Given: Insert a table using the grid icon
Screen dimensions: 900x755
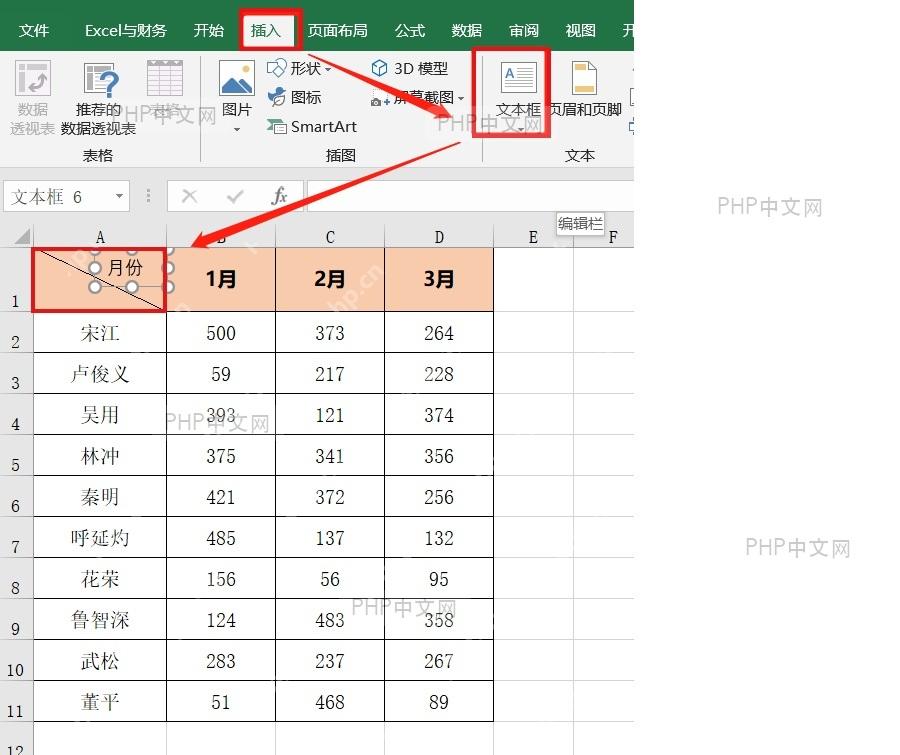Looking at the screenshot, I should coord(165,78).
